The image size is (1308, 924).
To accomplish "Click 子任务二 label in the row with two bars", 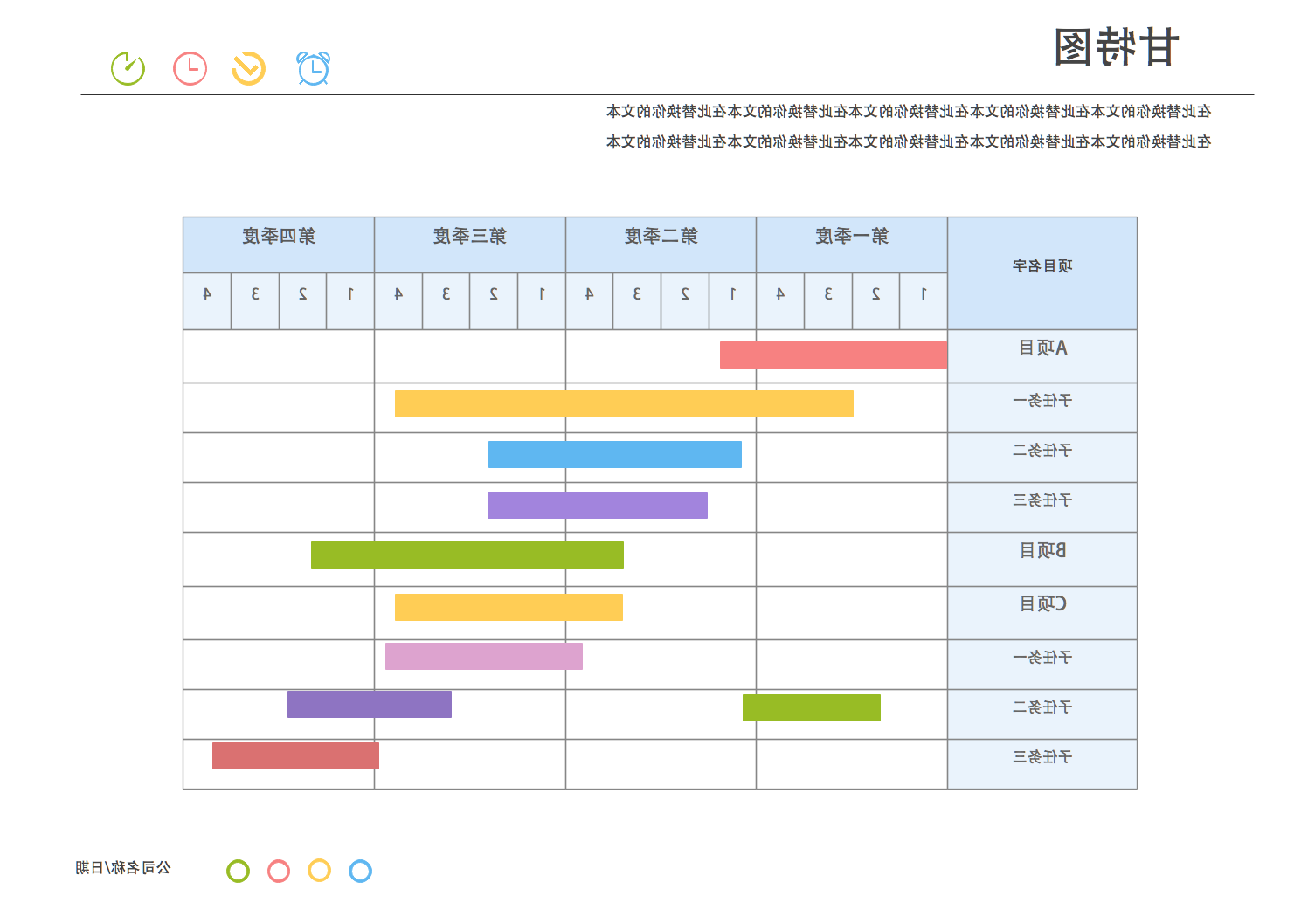I will coord(1042,707).
